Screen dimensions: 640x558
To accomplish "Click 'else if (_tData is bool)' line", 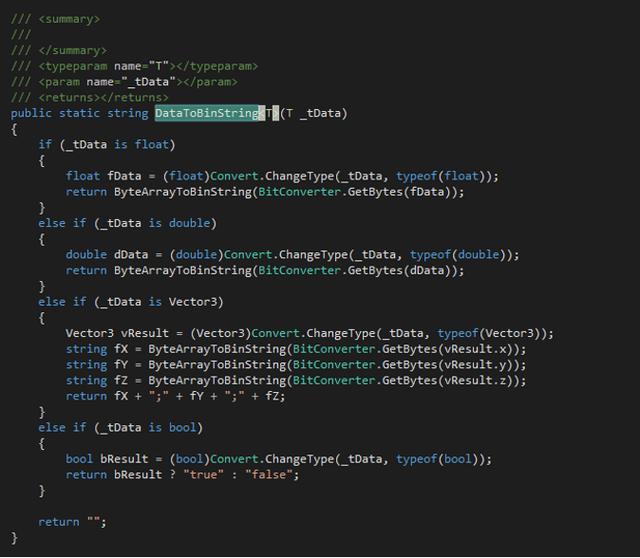I will click(120, 428).
